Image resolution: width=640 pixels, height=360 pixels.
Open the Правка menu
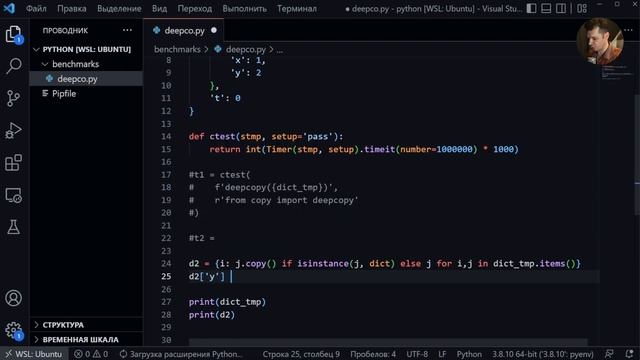[72, 9]
